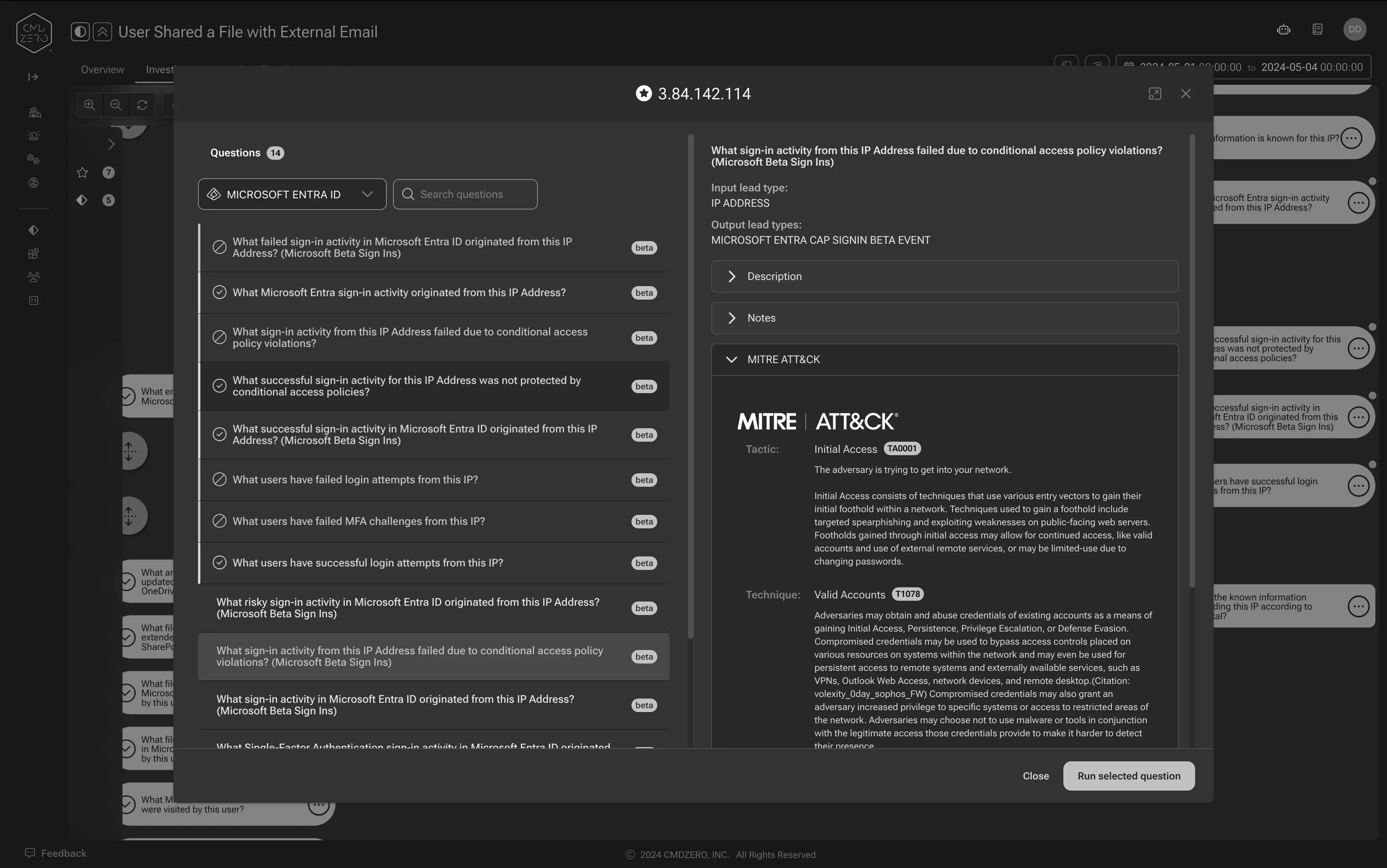Viewport: 1387px width, 868px height.
Task: Click the details panel scrollbar on the right
Action: (1192, 360)
